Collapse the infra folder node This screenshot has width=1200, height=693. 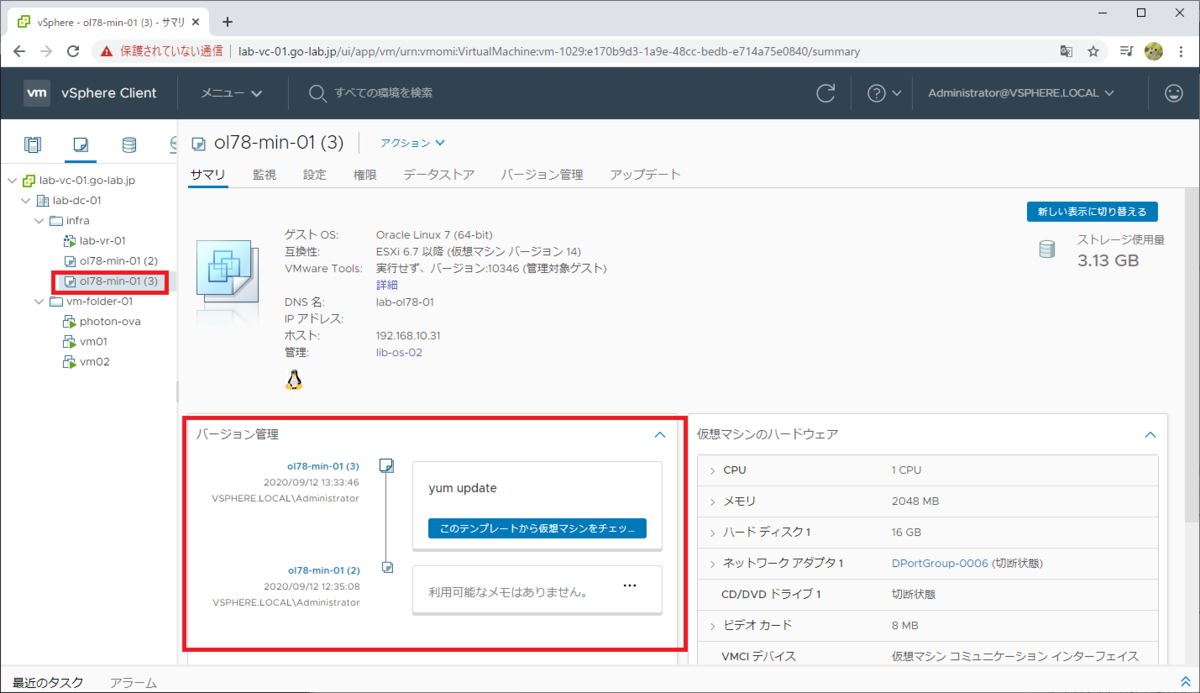[40, 220]
